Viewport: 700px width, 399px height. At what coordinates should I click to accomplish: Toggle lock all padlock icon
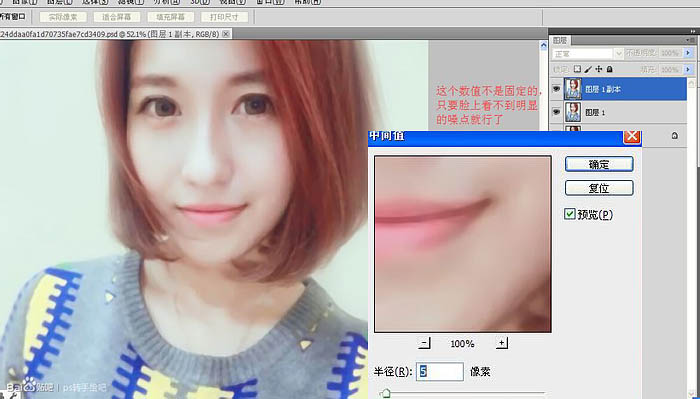click(609, 69)
